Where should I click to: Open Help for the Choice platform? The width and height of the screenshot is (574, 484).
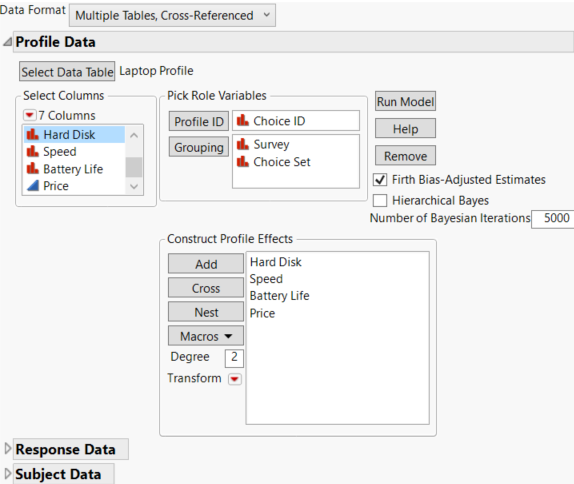coord(405,129)
